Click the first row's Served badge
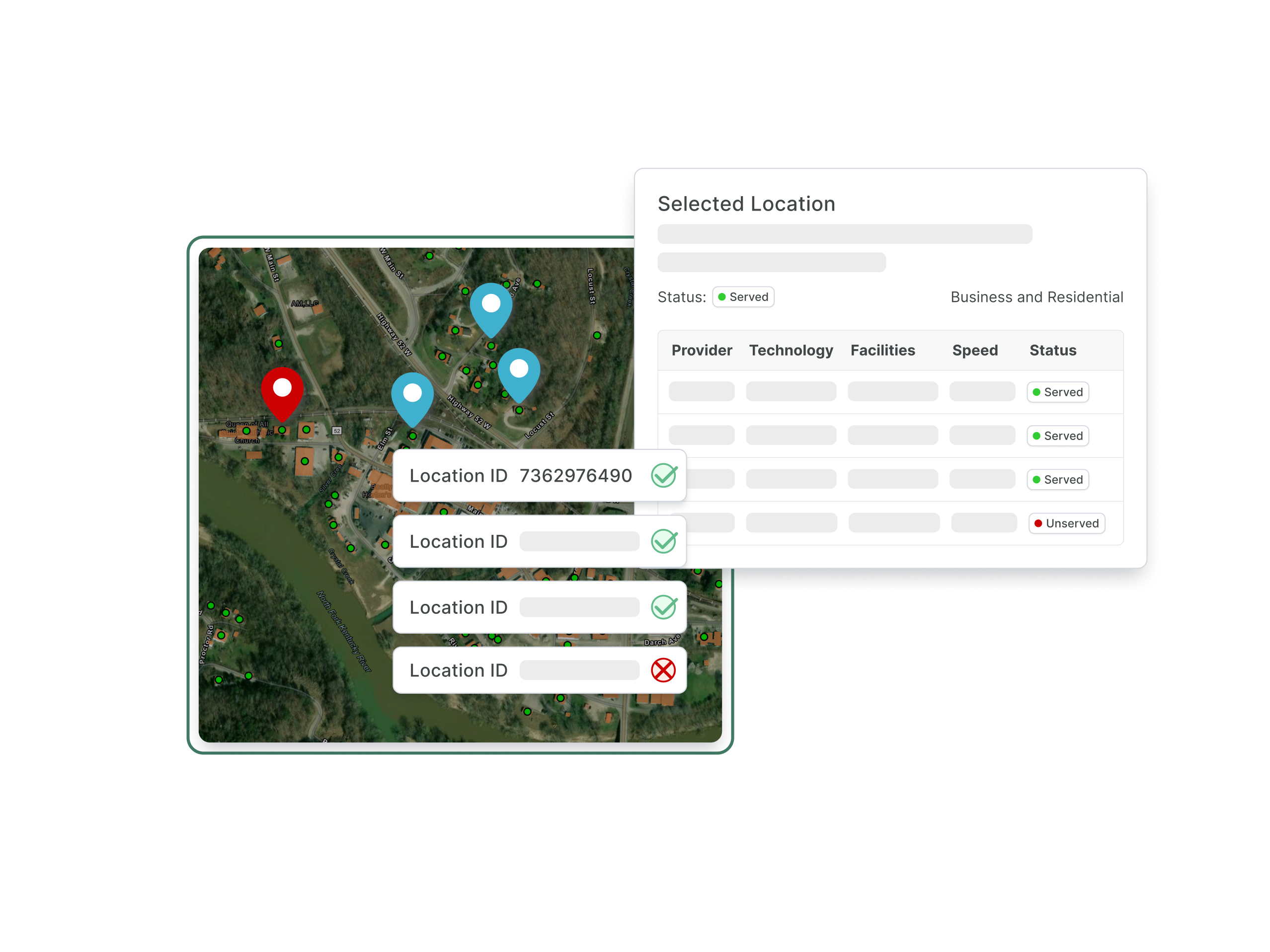Viewport: 1270px width, 952px height. [1057, 392]
